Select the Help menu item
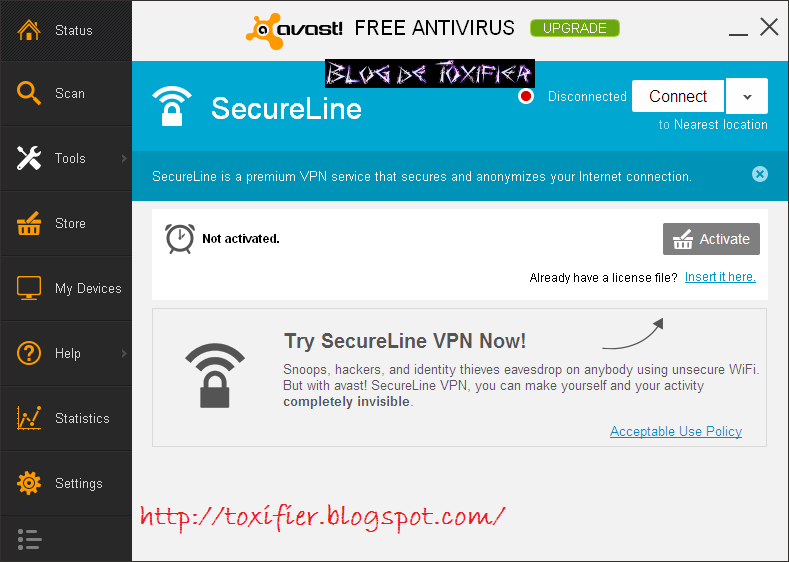This screenshot has height=562, width=789. pyautogui.click(x=66, y=353)
